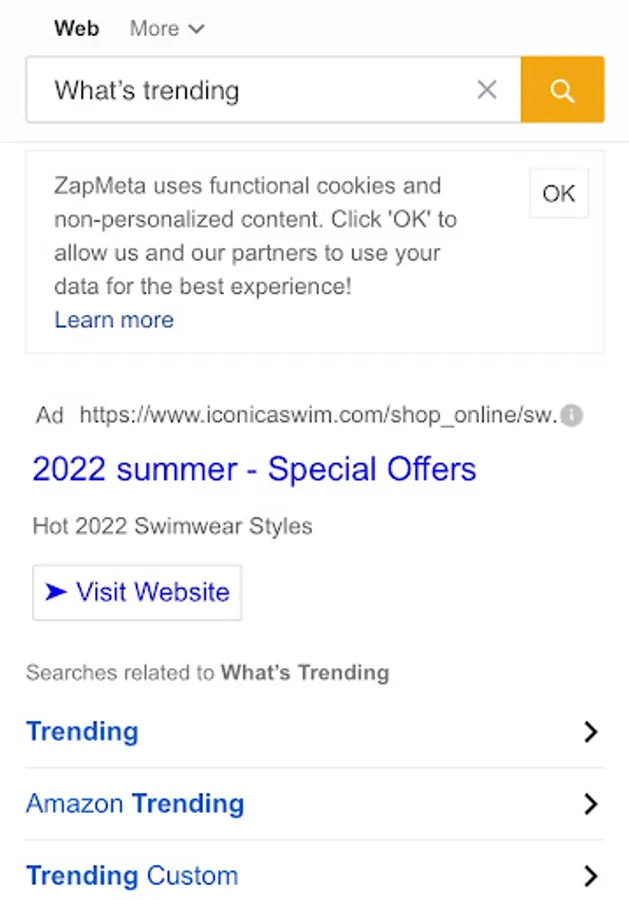Click the chevron next to Trending
Viewport: 629px width, 900px height.
[591, 732]
